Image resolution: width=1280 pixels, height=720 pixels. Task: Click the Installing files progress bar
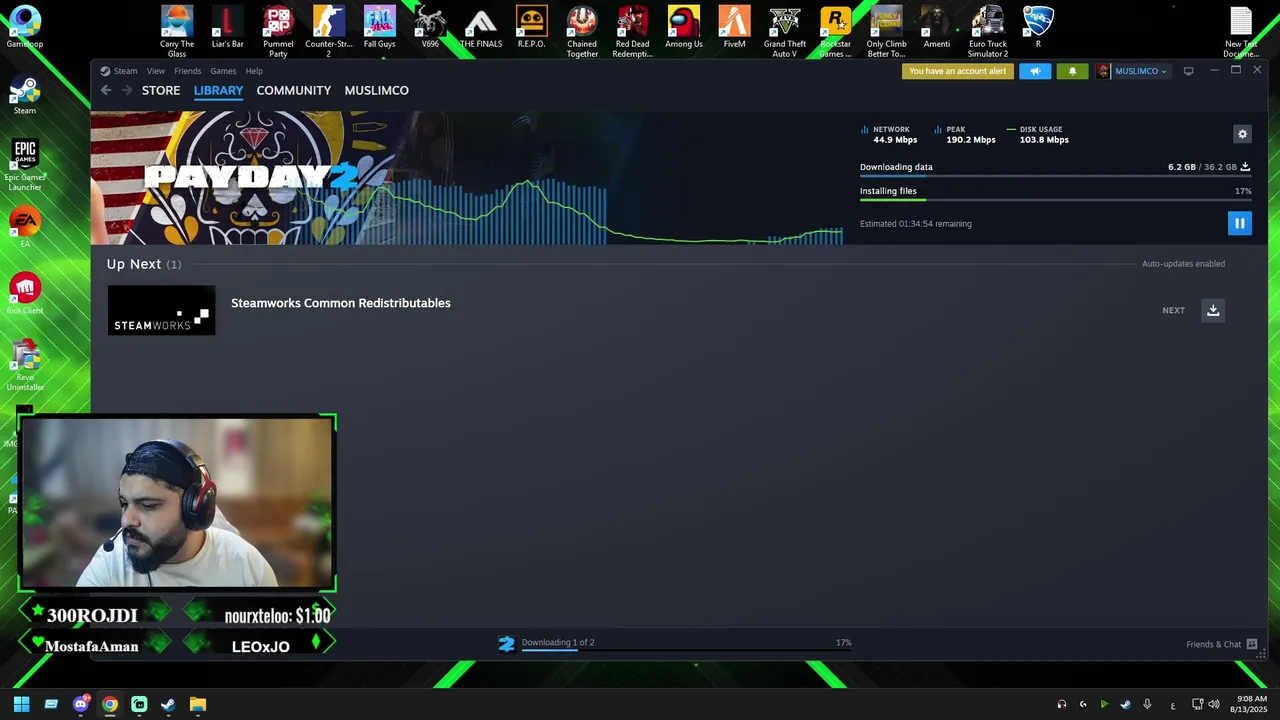pyautogui.click(x=1055, y=201)
